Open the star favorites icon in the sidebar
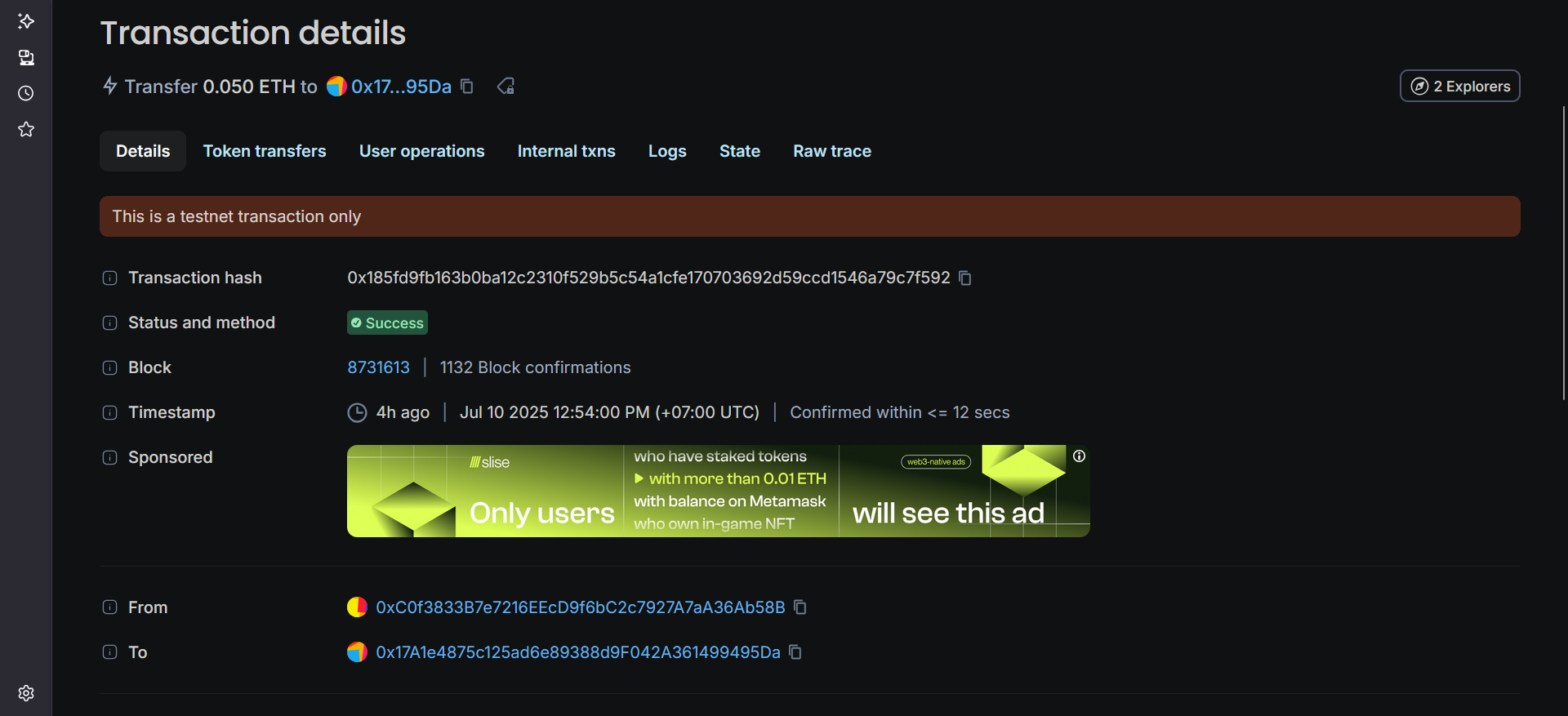Screen dimensions: 1568x716 tap(26, 129)
